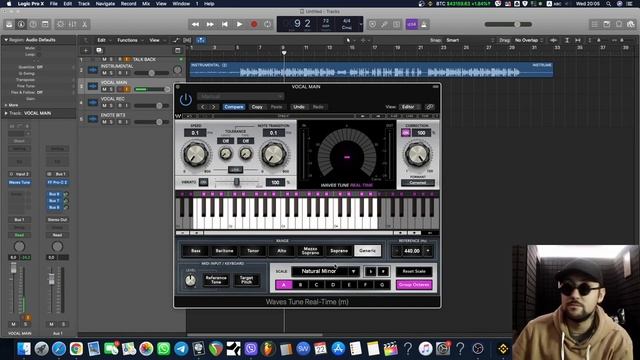This screenshot has width=640, height=360.
Task: Open the Mix menu
Action: [x=146, y=4]
